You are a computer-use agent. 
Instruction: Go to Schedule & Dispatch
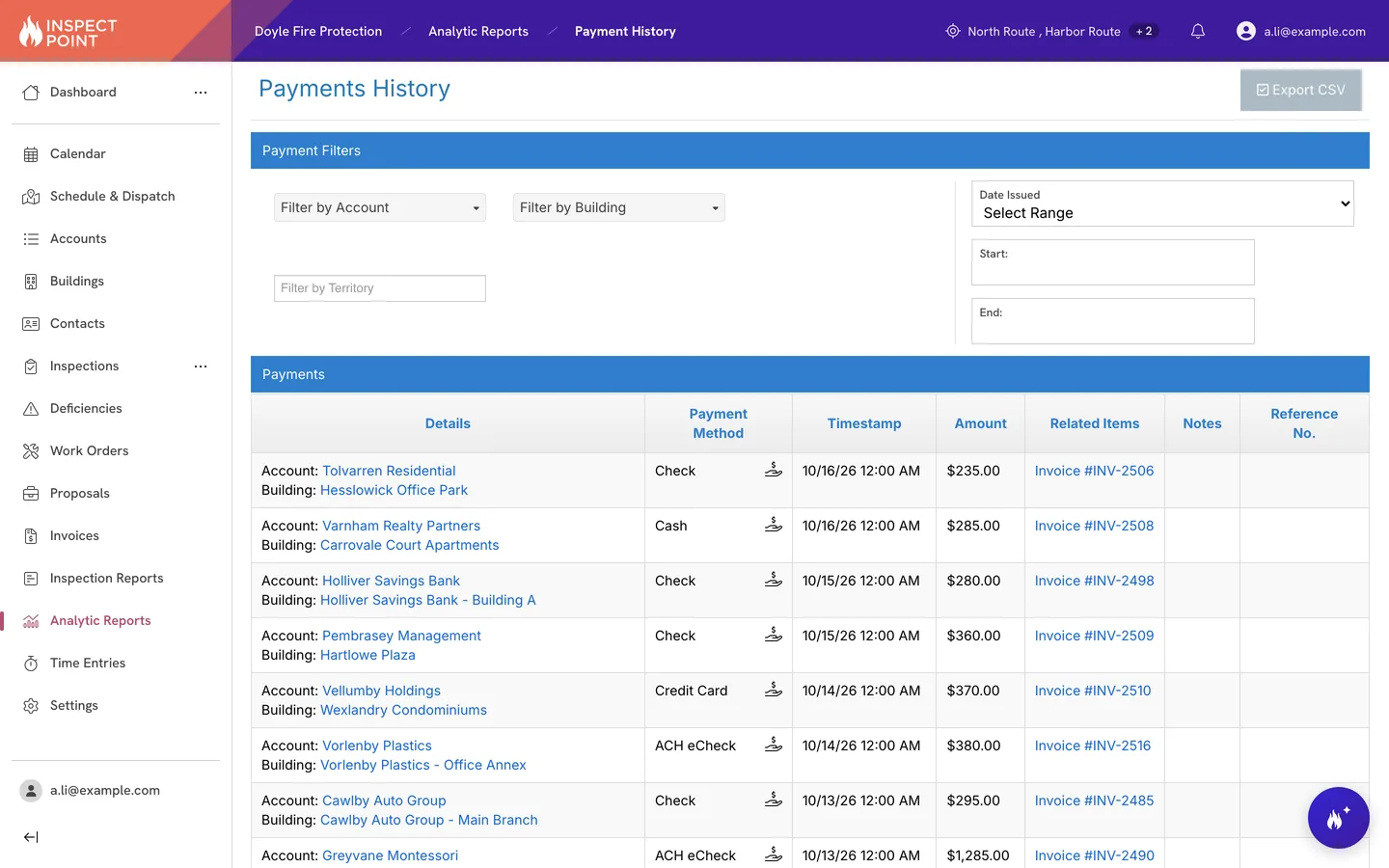113,197
